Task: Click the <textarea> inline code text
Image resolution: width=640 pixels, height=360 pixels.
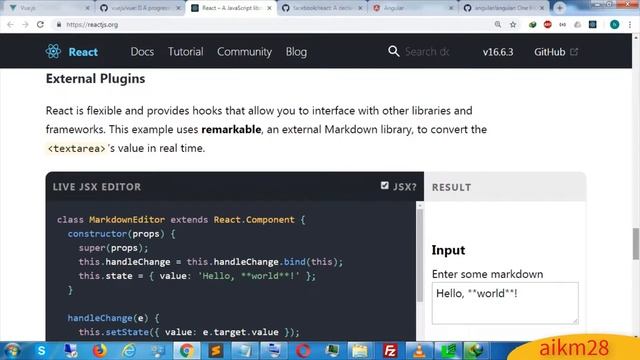Action: point(76,149)
